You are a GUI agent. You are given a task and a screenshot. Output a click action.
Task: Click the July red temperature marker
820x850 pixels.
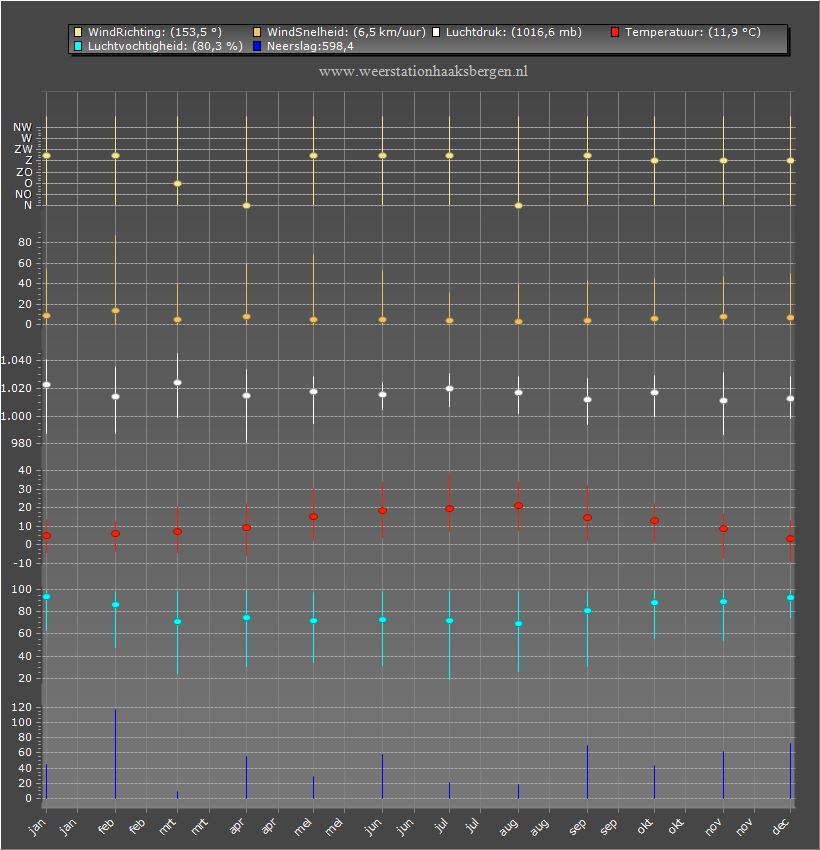pos(449,508)
